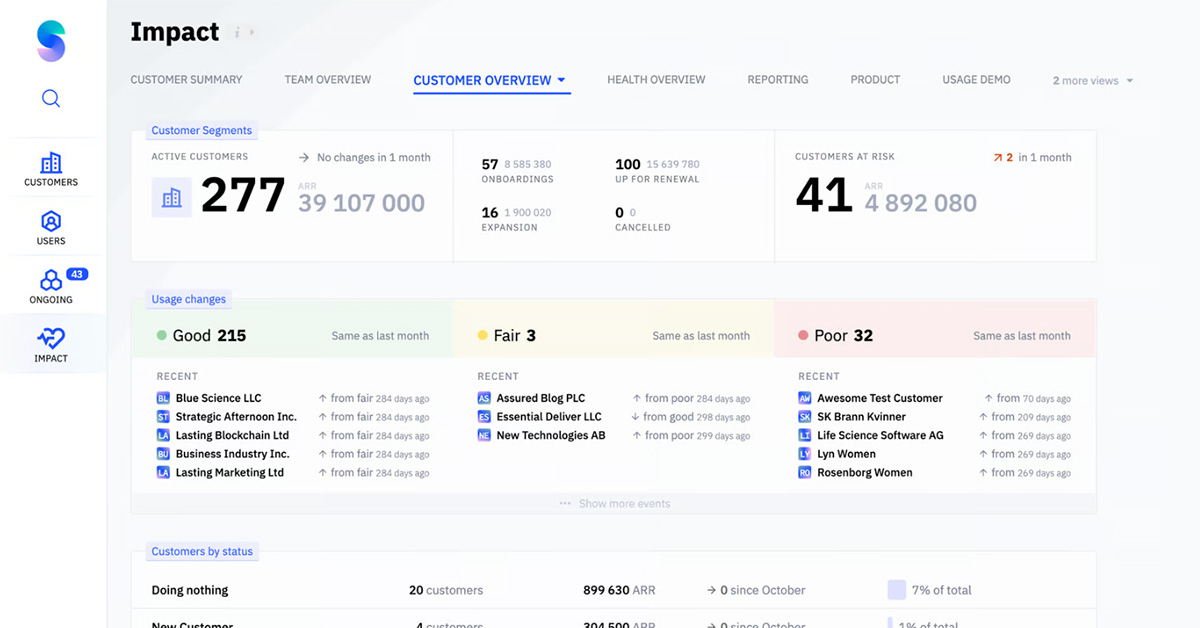Click the info icon beside Impact title
Image resolution: width=1200 pixels, height=628 pixels.
[238, 33]
